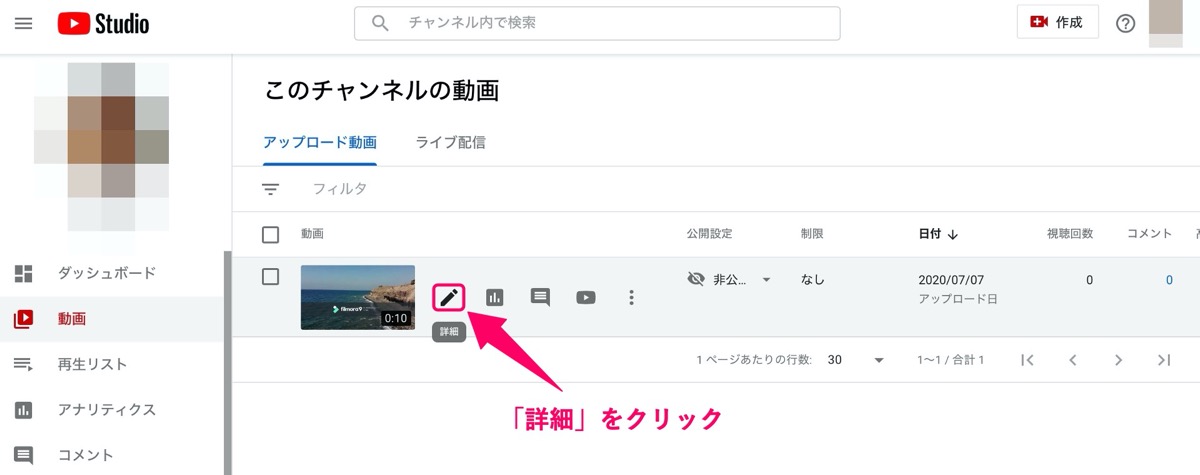Click the コメント column header

click(1149, 234)
